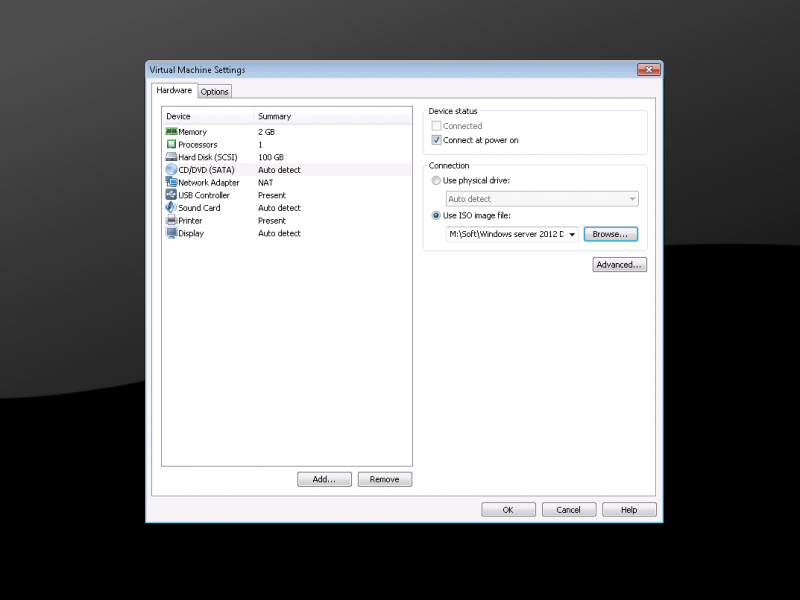The height and width of the screenshot is (600, 800).
Task: Click the Hard Disk (SCSI) icon
Action: pyautogui.click(x=171, y=157)
